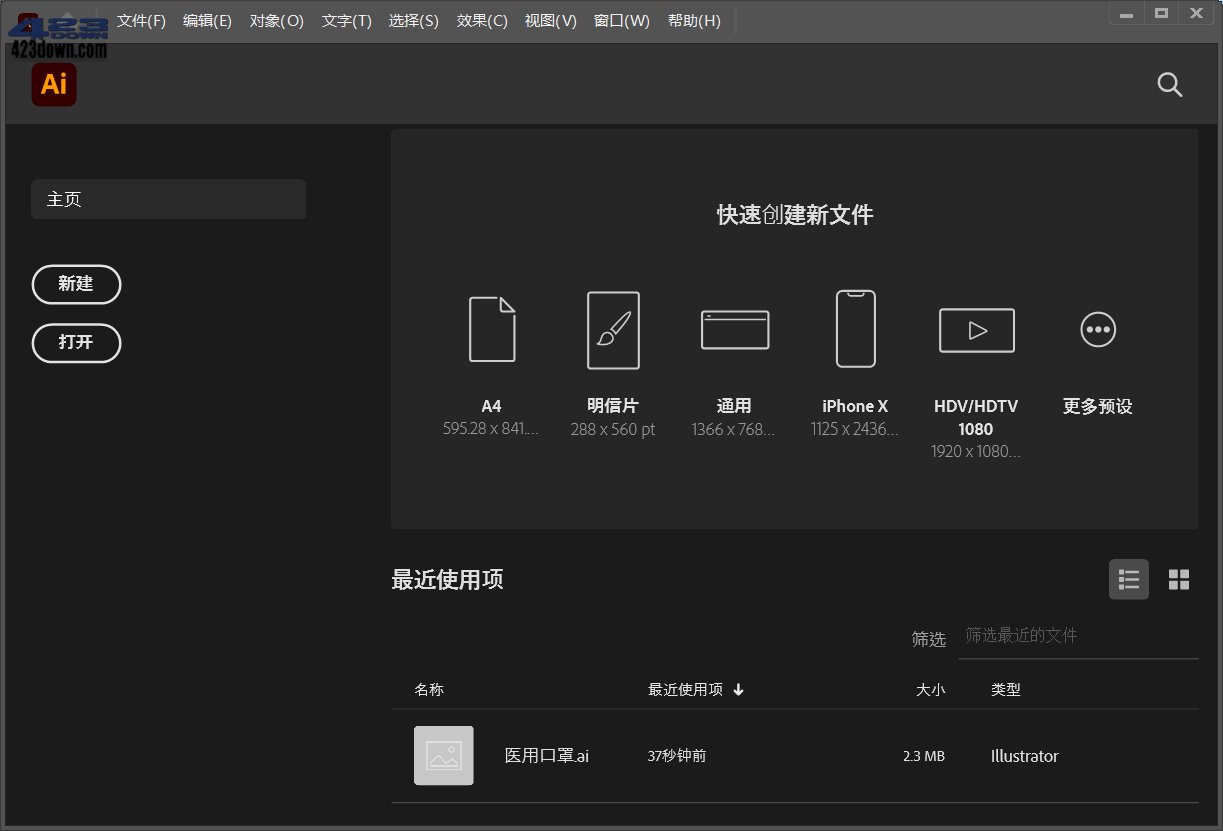Open the 窗口(W) menu
Screen dimensions: 1223x831
pyautogui.click(x=621, y=20)
